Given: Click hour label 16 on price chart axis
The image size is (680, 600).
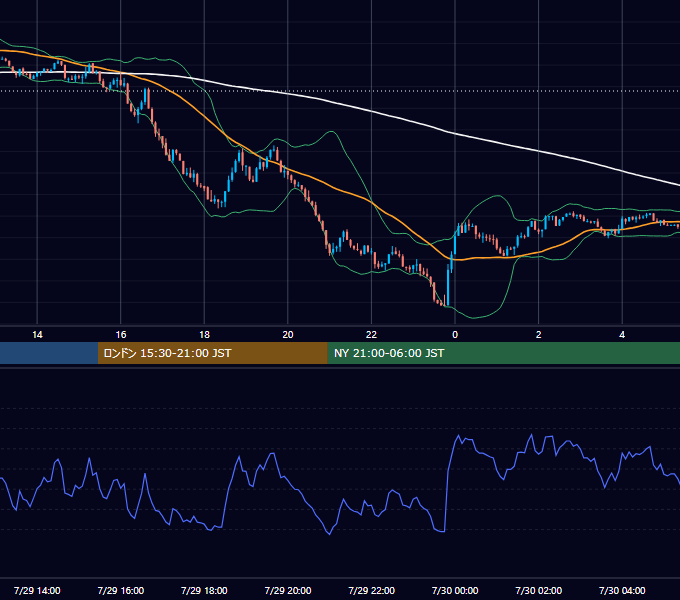Looking at the screenshot, I should 121,335.
